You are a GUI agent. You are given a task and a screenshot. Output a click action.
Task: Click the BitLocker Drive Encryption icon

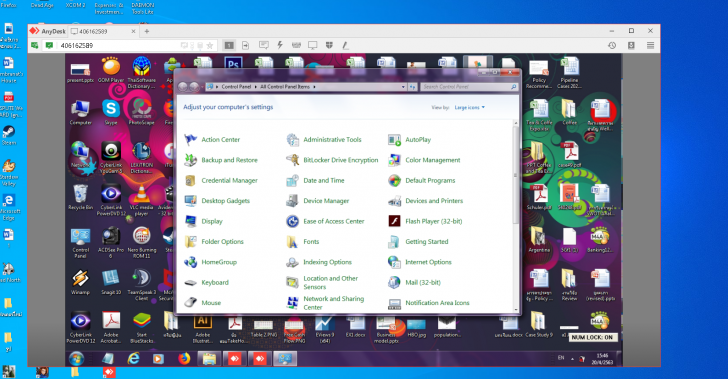(292, 160)
